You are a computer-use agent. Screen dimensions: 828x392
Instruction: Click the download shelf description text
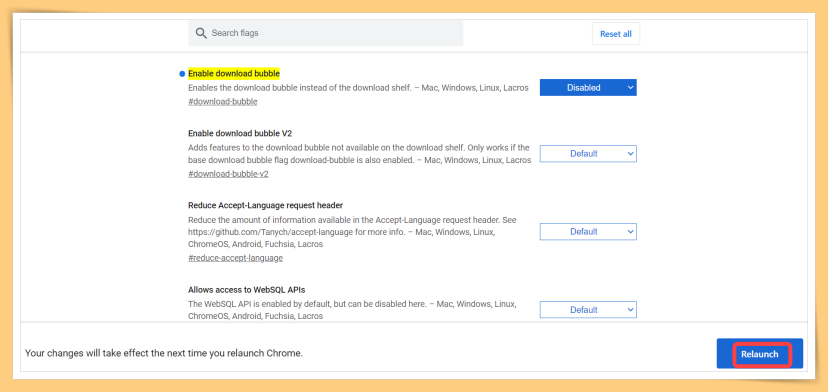click(x=358, y=88)
